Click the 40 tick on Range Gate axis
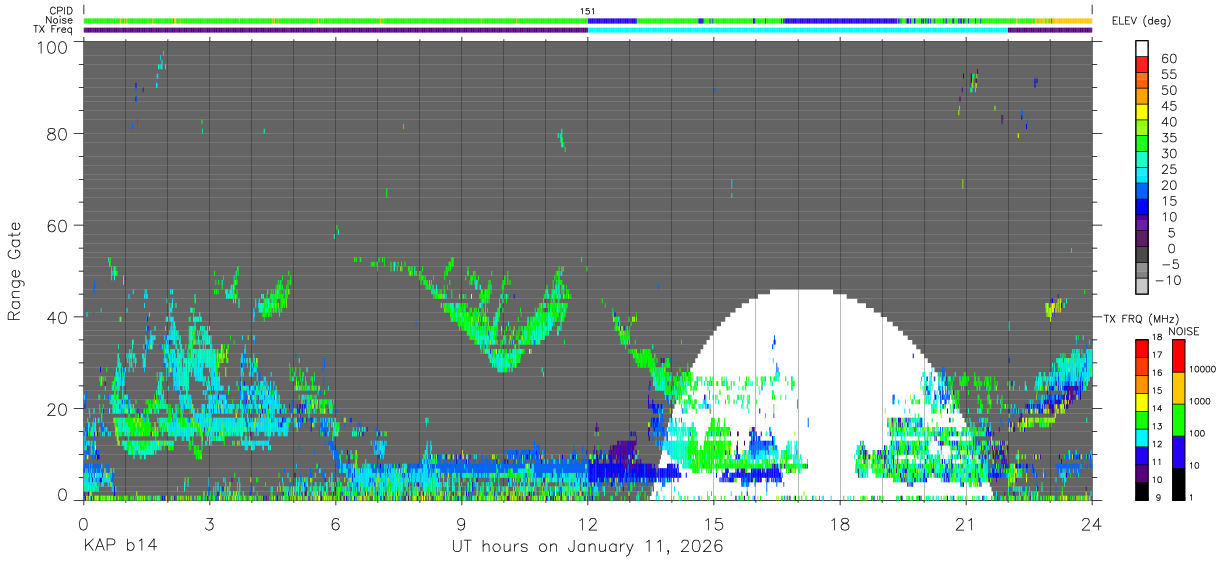1228x567 pixels. pos(57,317)
